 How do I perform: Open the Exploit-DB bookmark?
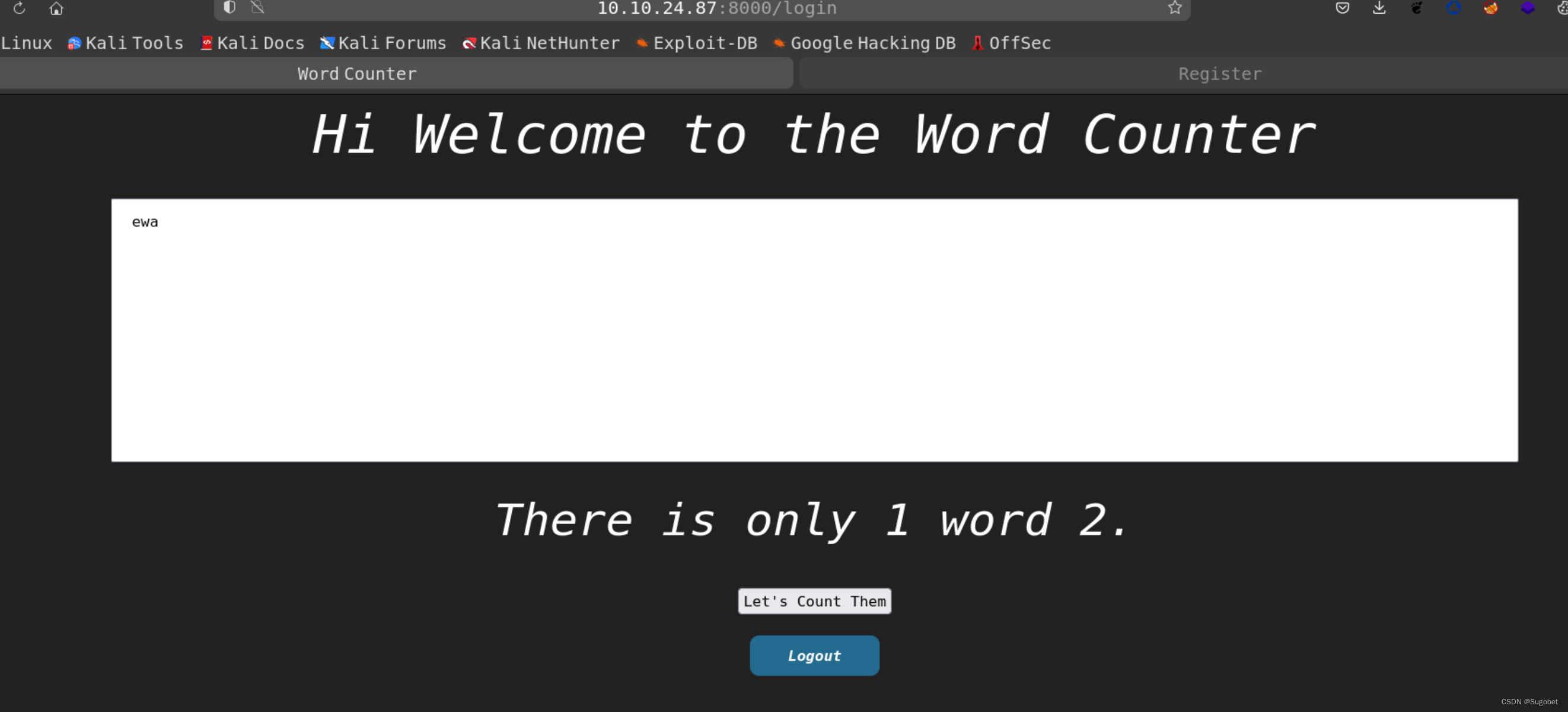[696, 43]
